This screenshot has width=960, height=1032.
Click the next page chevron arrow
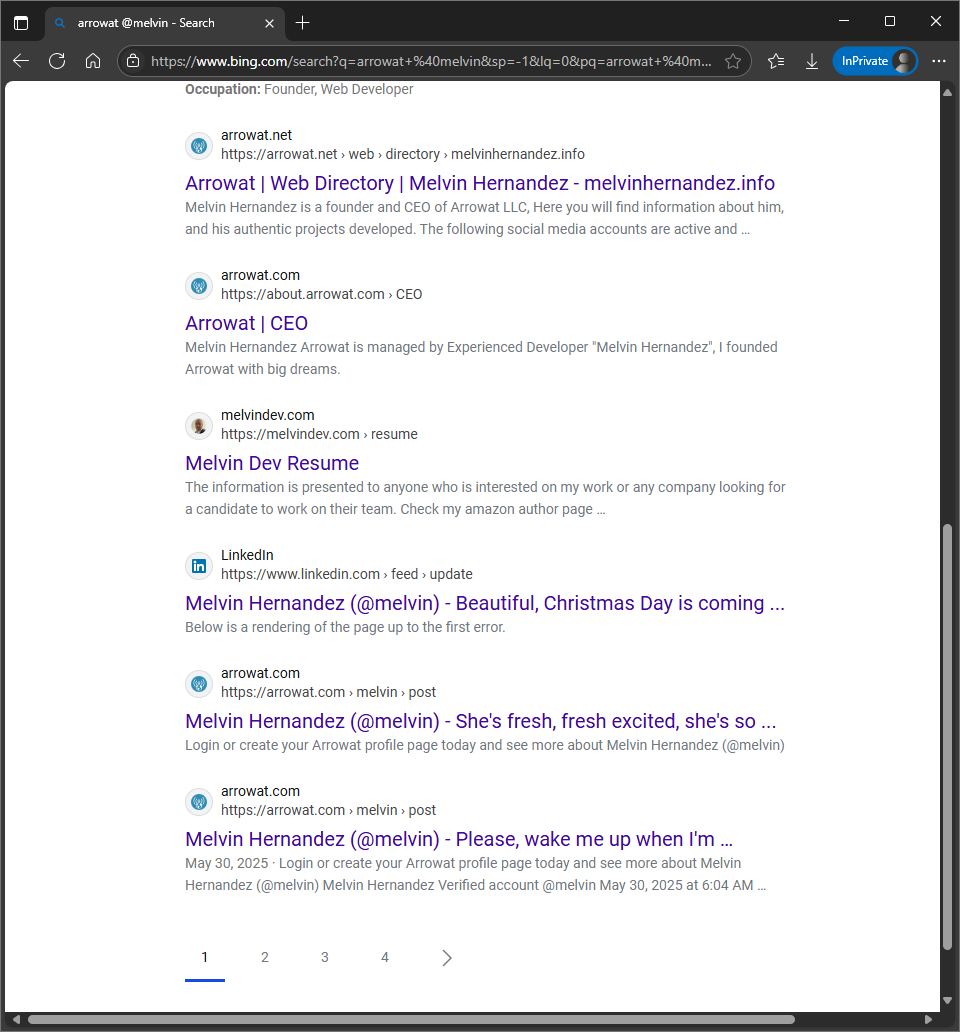(447, 958)
